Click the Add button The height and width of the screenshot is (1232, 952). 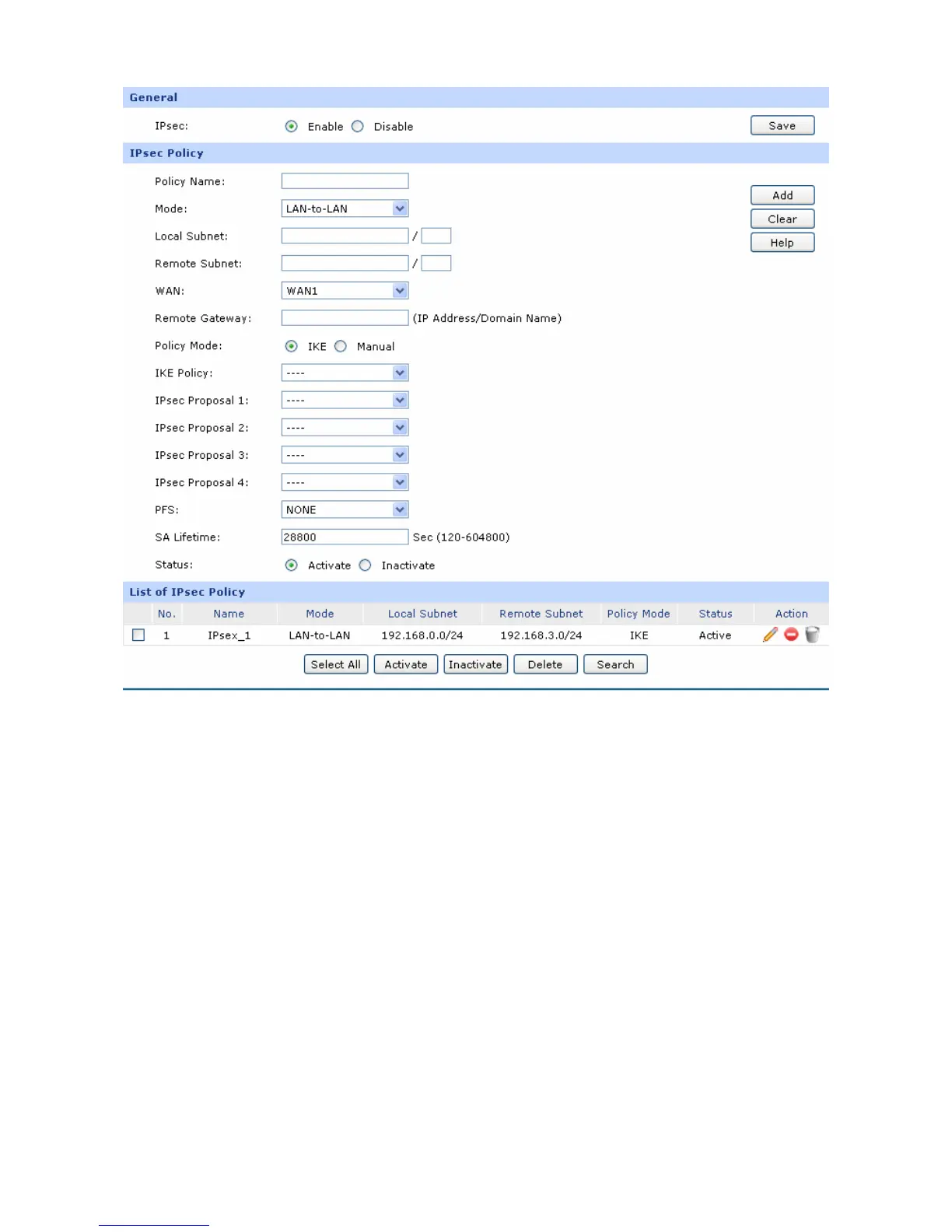click(x=782, y=195)
